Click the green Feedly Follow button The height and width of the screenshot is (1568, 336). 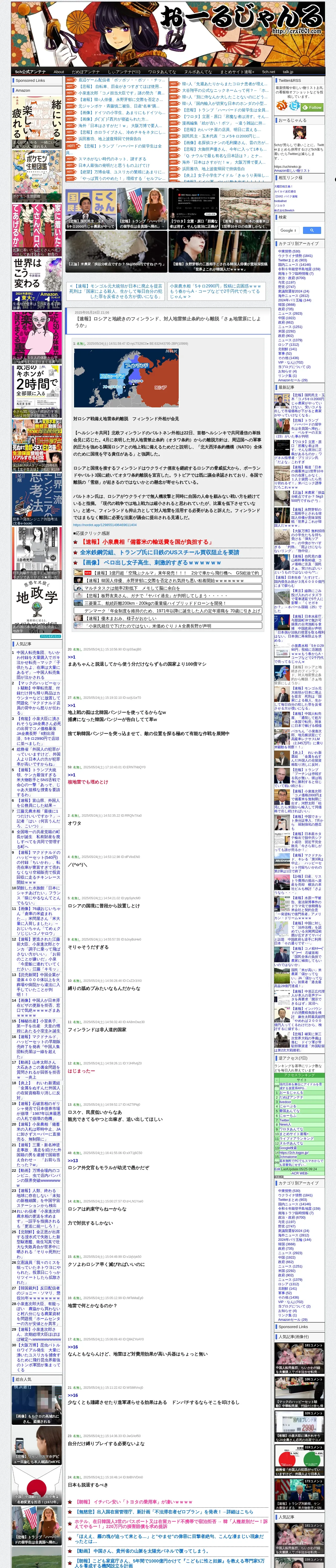pyautogui.click(x=313, y=107)
